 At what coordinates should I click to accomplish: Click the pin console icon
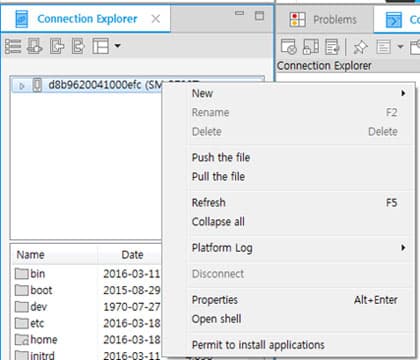click(x=360, y=47)
